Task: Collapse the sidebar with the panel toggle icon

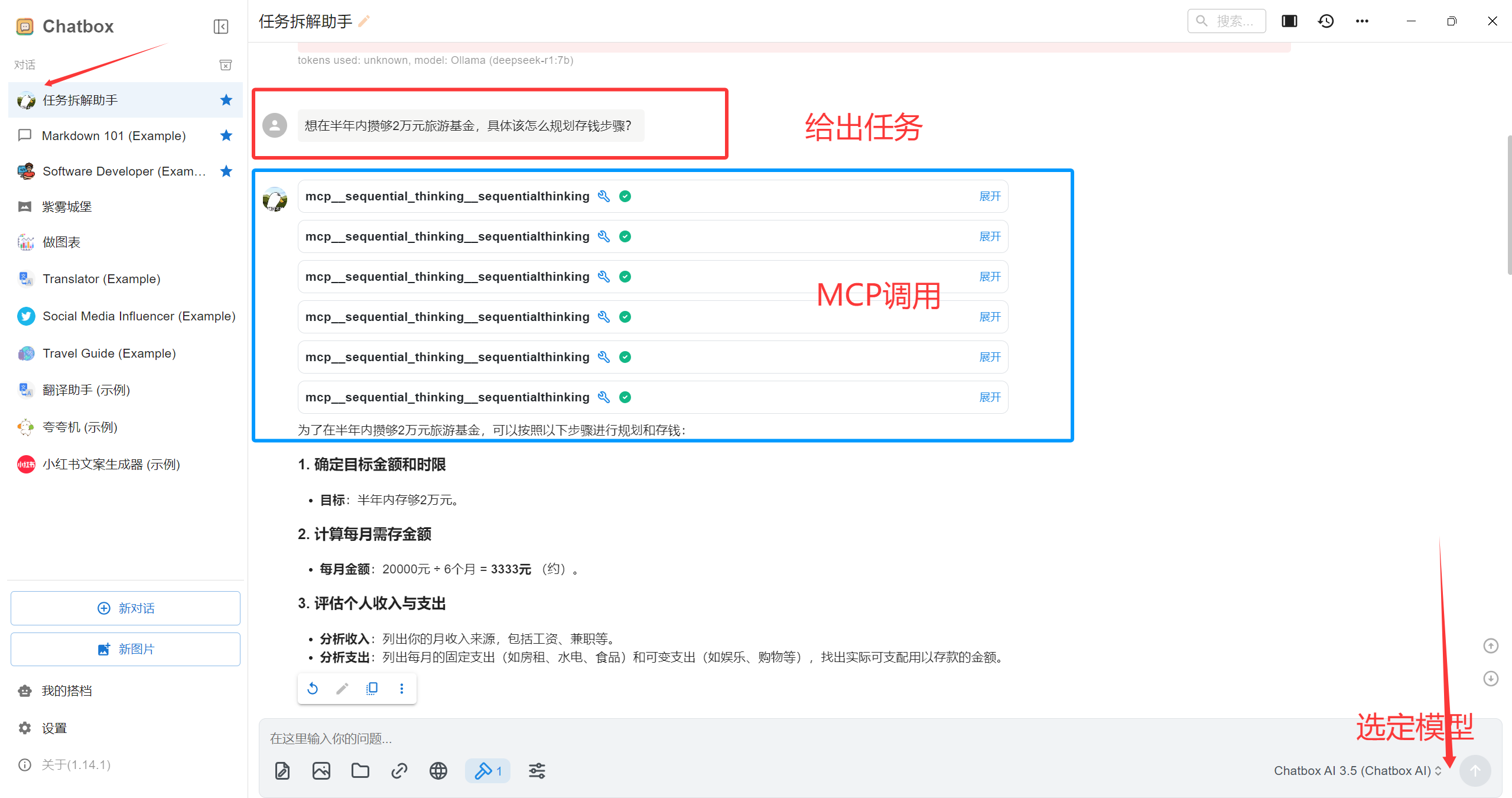Action: 220,27
